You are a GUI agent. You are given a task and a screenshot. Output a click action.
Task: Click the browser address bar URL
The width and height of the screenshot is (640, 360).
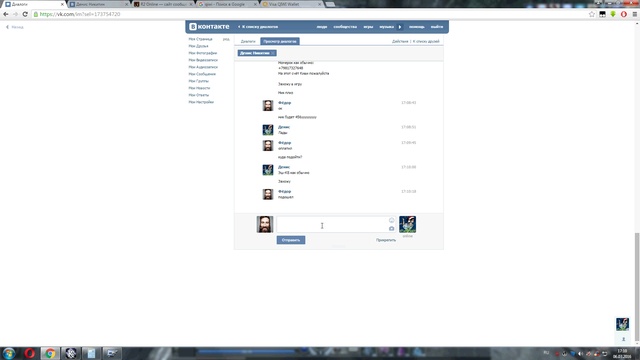[80, 14]
